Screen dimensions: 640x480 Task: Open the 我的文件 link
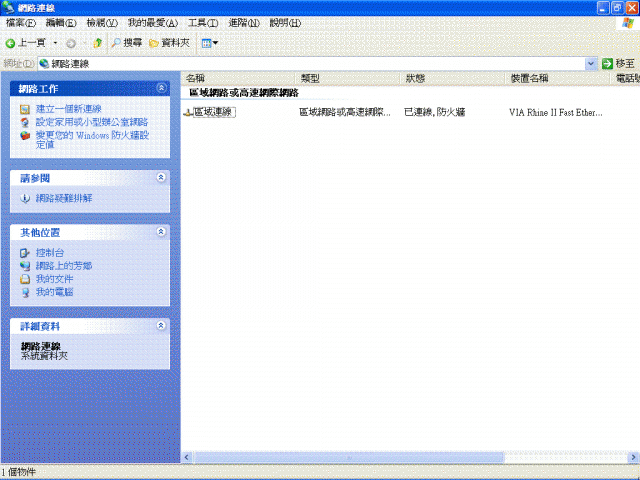click(x=54, y=279)
